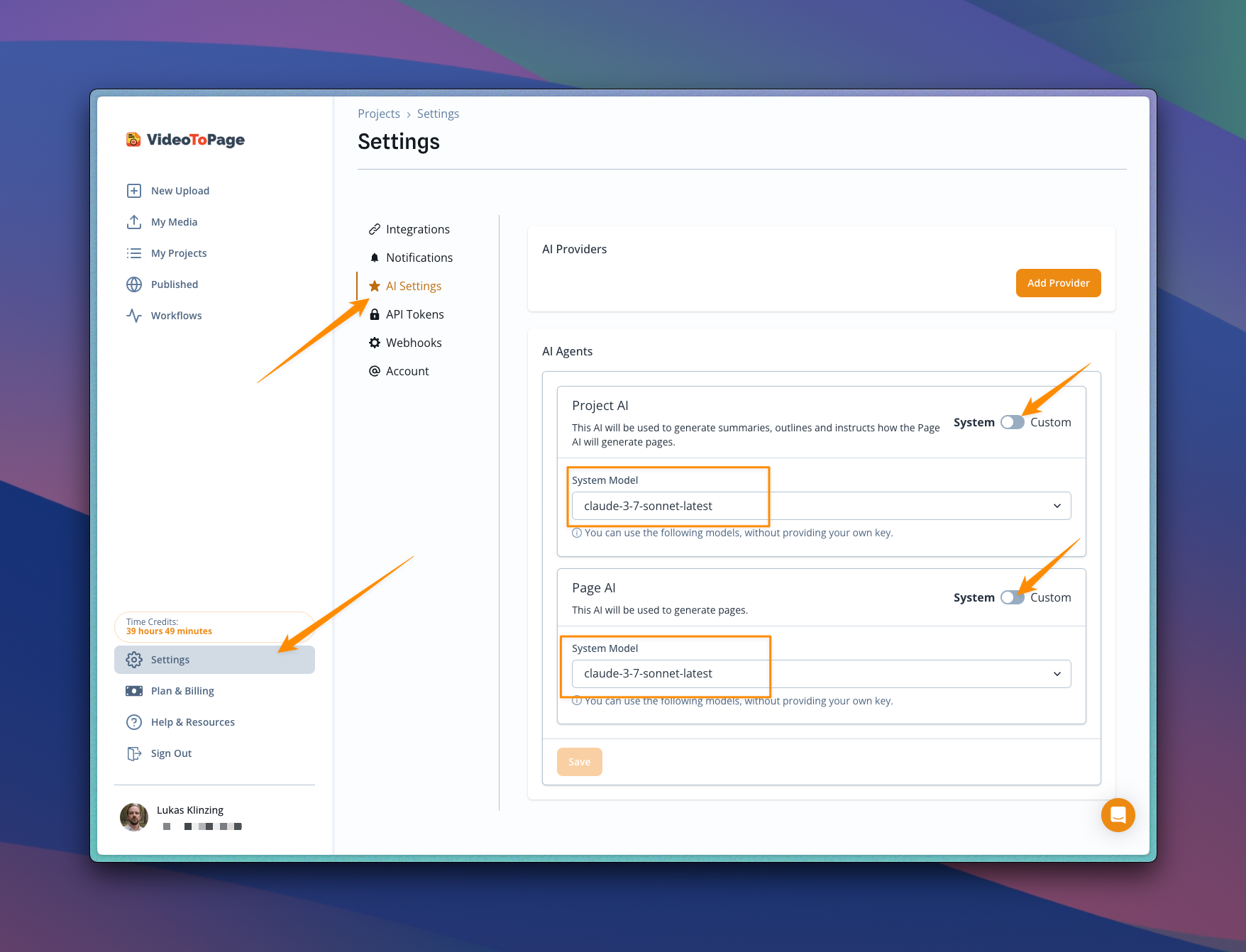
Task: Click the Lukas Klinzing profile avatar
Action: click(x=134, y=817)
